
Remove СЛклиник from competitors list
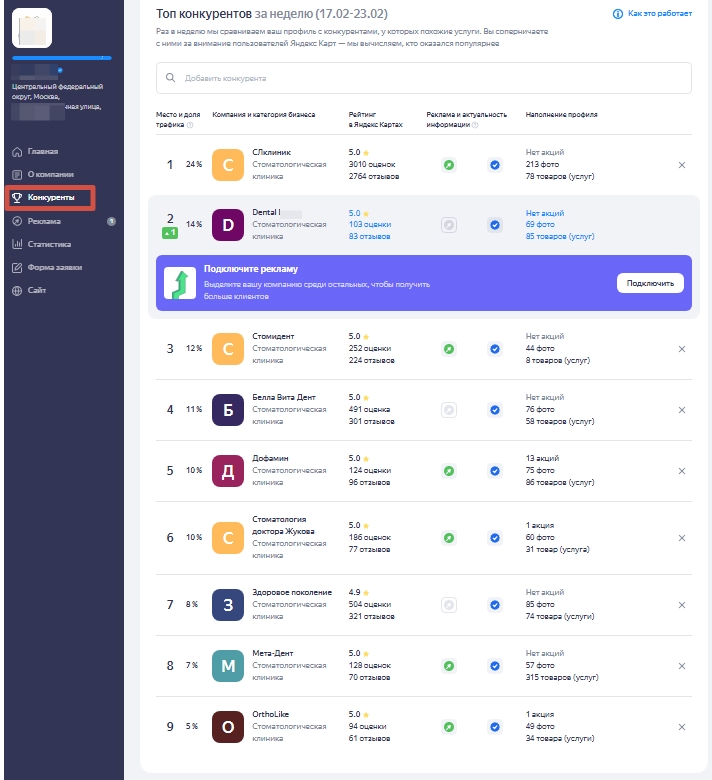[x=682, y=165]
